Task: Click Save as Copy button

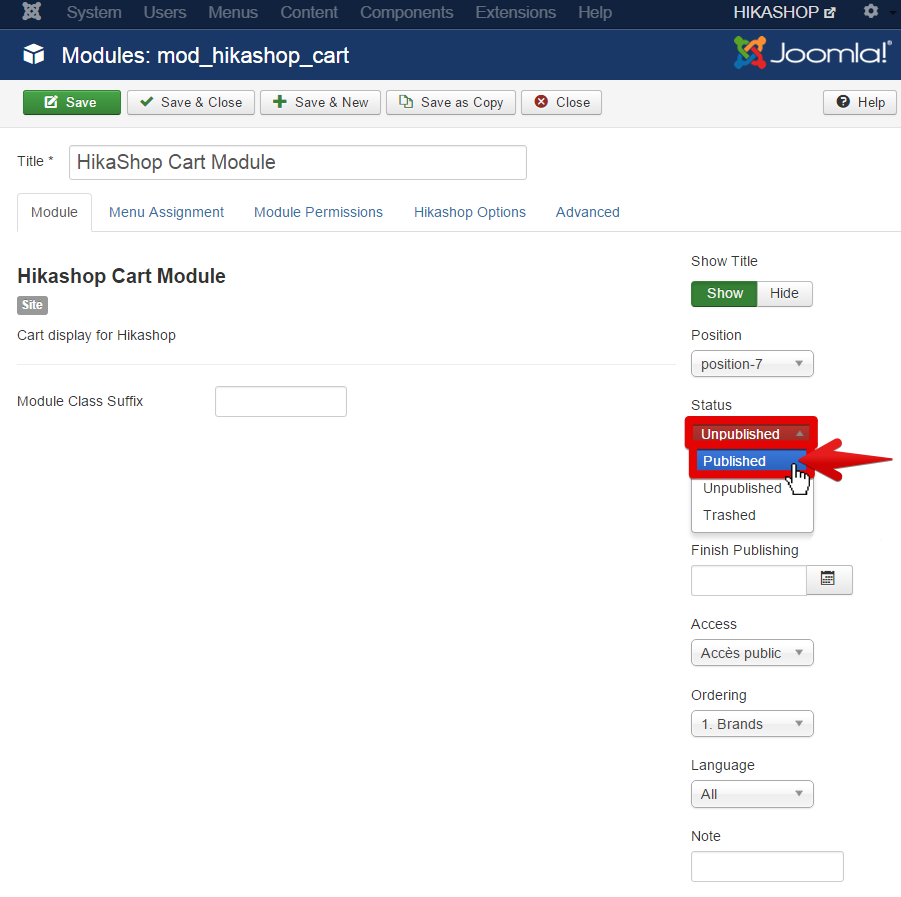Action: (x=451, y=102)
